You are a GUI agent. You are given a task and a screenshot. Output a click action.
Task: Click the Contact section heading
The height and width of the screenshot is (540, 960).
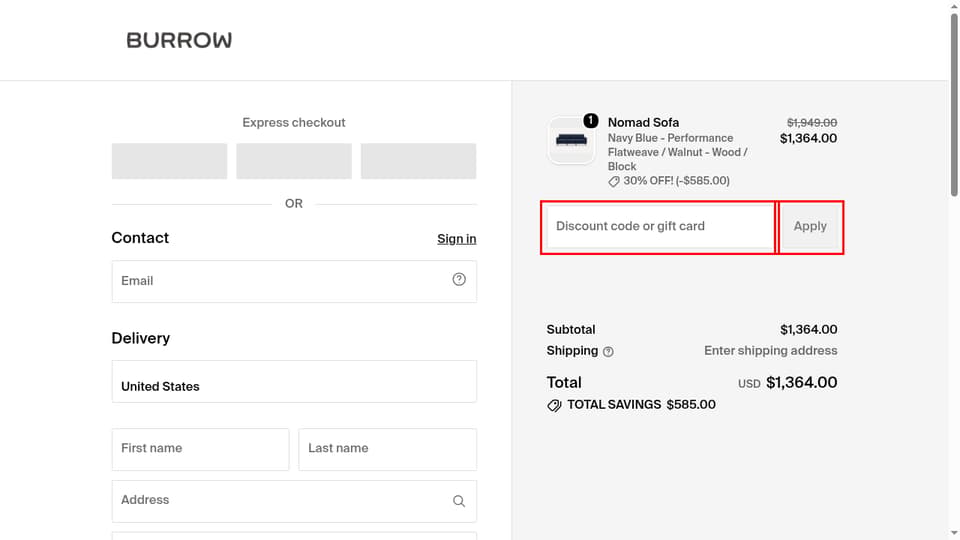click(x=140, y=238)
